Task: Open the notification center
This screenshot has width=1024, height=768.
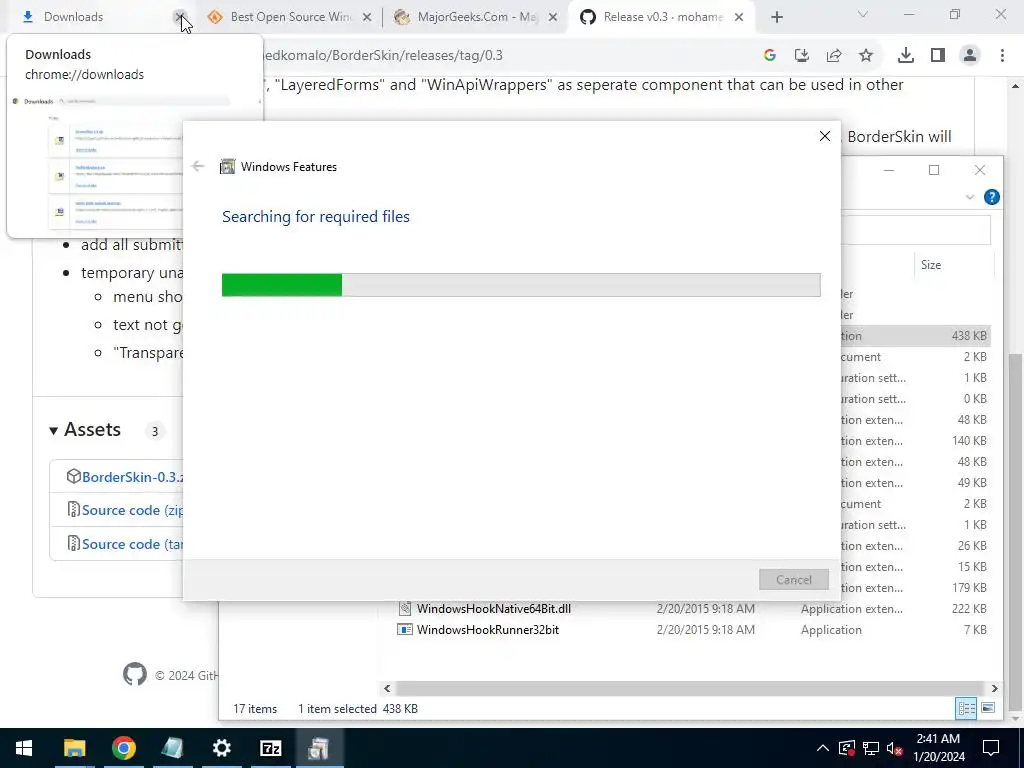Action: coord(991,748)
